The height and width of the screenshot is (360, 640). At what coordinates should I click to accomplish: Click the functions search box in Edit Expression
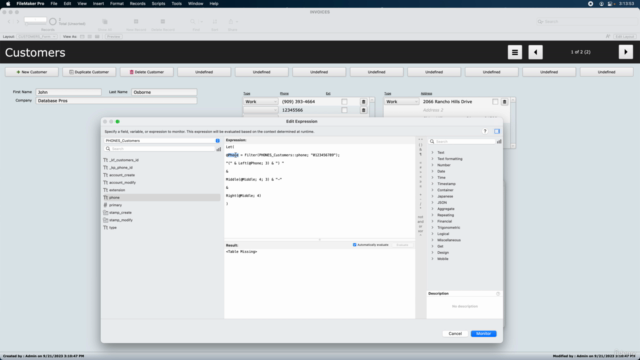(462, 142)
